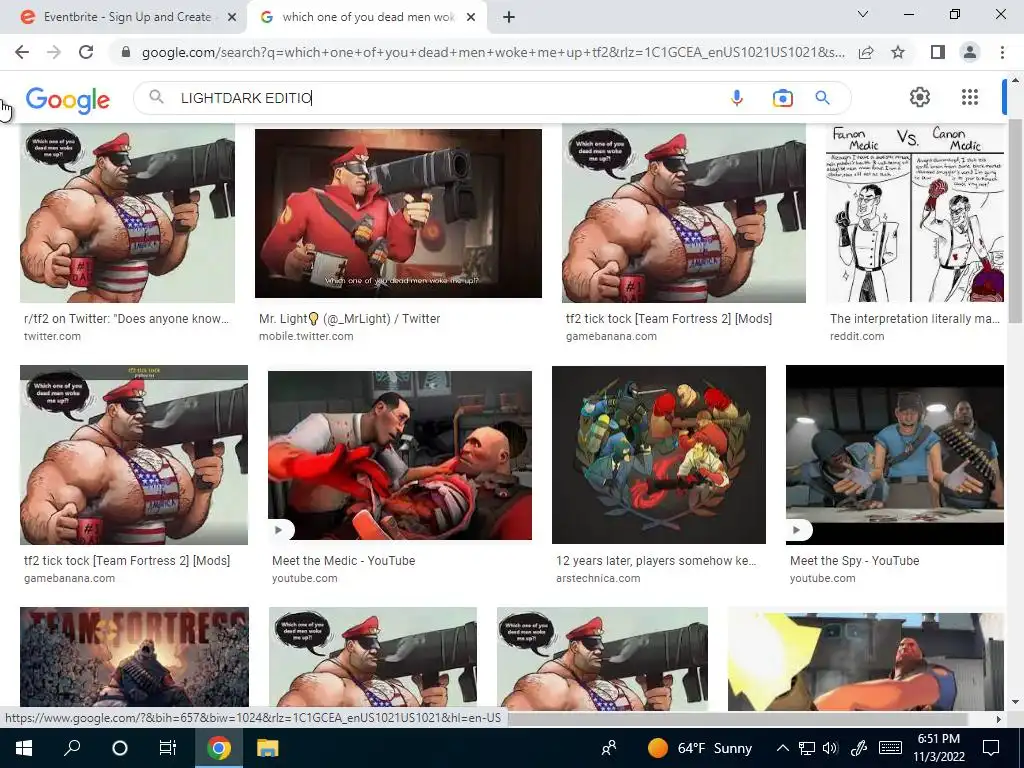This screenshot has height=768, width=1024.
Task: Open Google apps grid
Action: pyautogui.click(x=970, y=97)
